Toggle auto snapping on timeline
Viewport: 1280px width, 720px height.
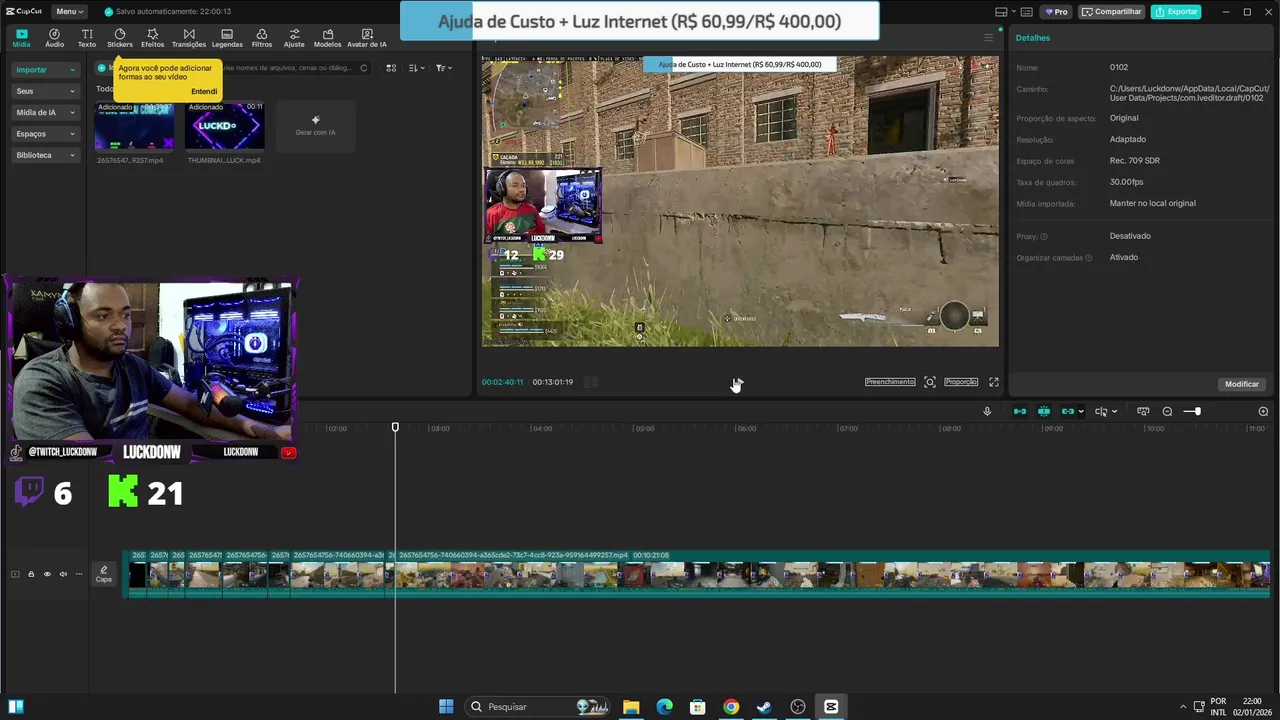tap(1044, 411)
